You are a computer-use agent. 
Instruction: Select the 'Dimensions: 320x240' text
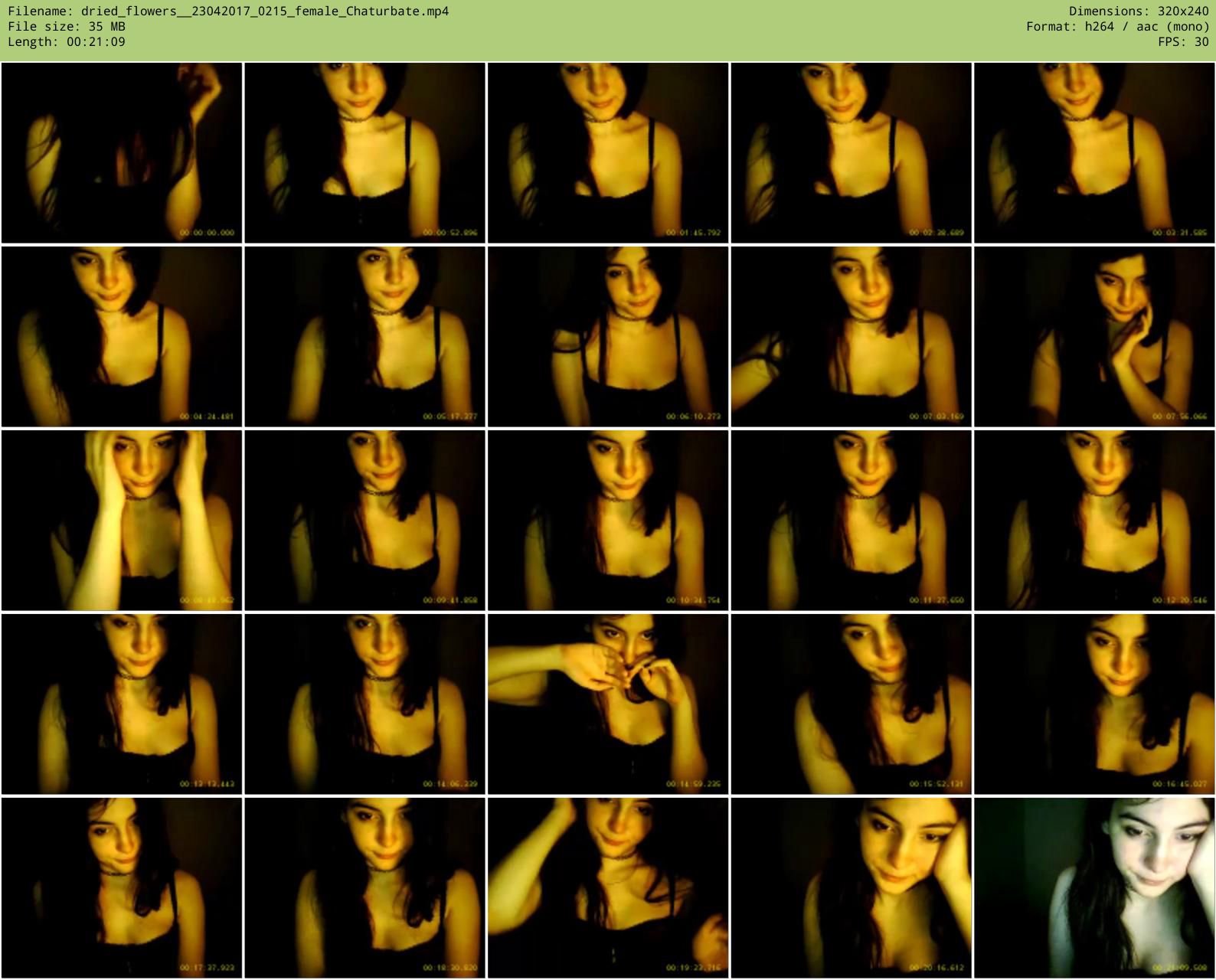coord(1139,11)
